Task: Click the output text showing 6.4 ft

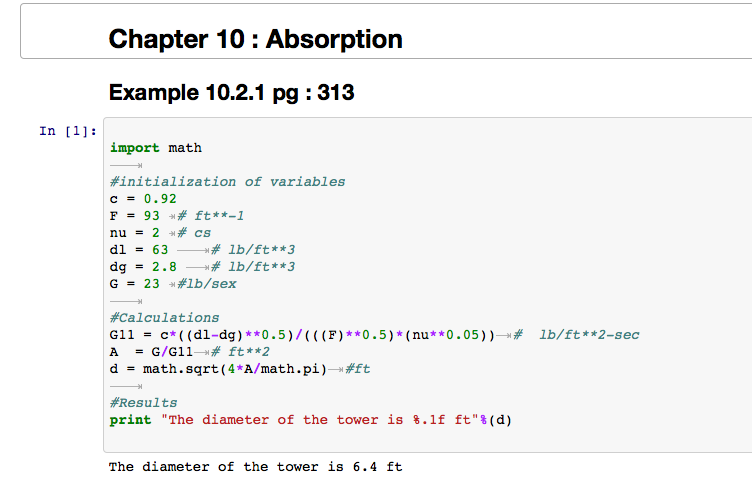Action: pos(256,466)
